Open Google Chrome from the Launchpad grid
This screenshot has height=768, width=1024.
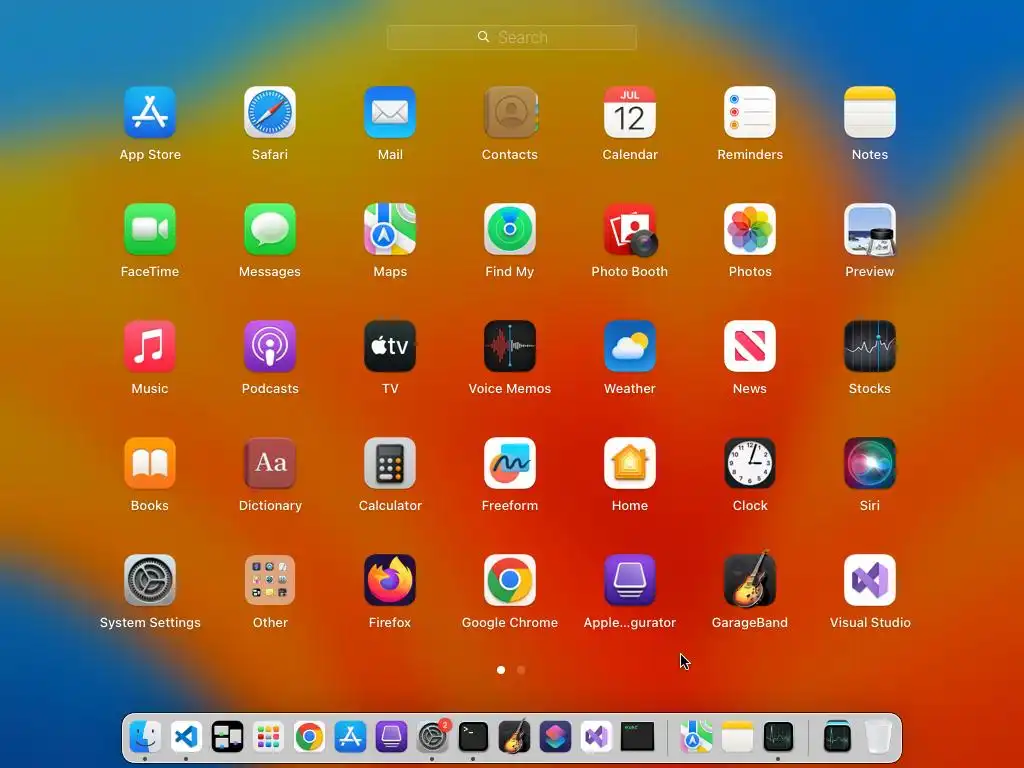click(x=510, y=580)
